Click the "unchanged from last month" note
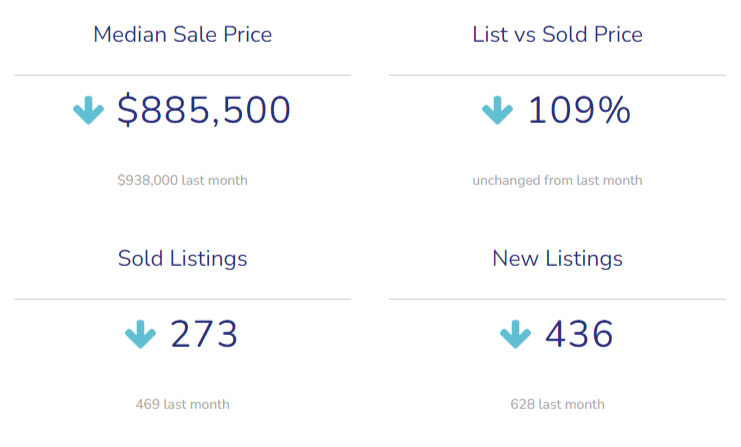This screenshot has width=741, height=447. coord(557,181)
